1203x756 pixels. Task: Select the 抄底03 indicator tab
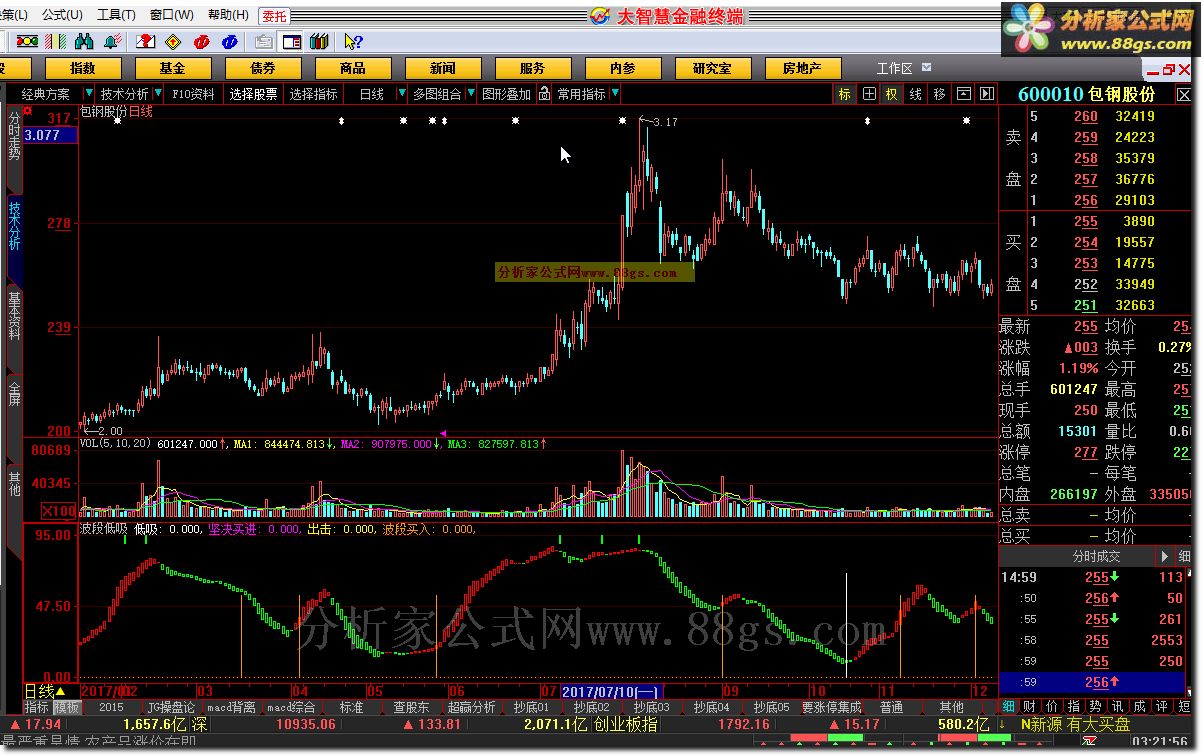tap(651, 706)
